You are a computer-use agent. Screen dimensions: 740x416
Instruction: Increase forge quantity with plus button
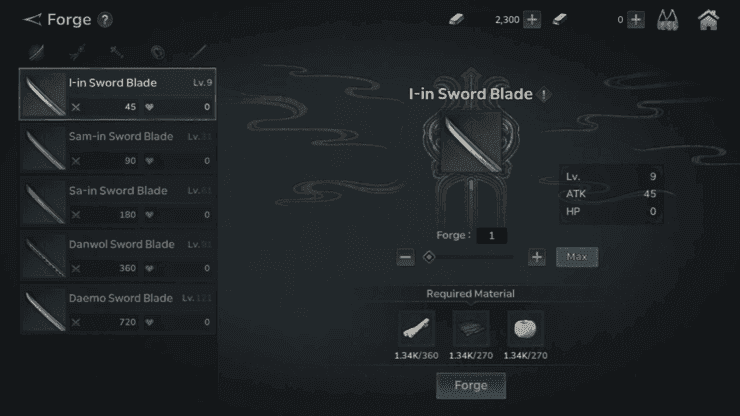coord(537,257)
